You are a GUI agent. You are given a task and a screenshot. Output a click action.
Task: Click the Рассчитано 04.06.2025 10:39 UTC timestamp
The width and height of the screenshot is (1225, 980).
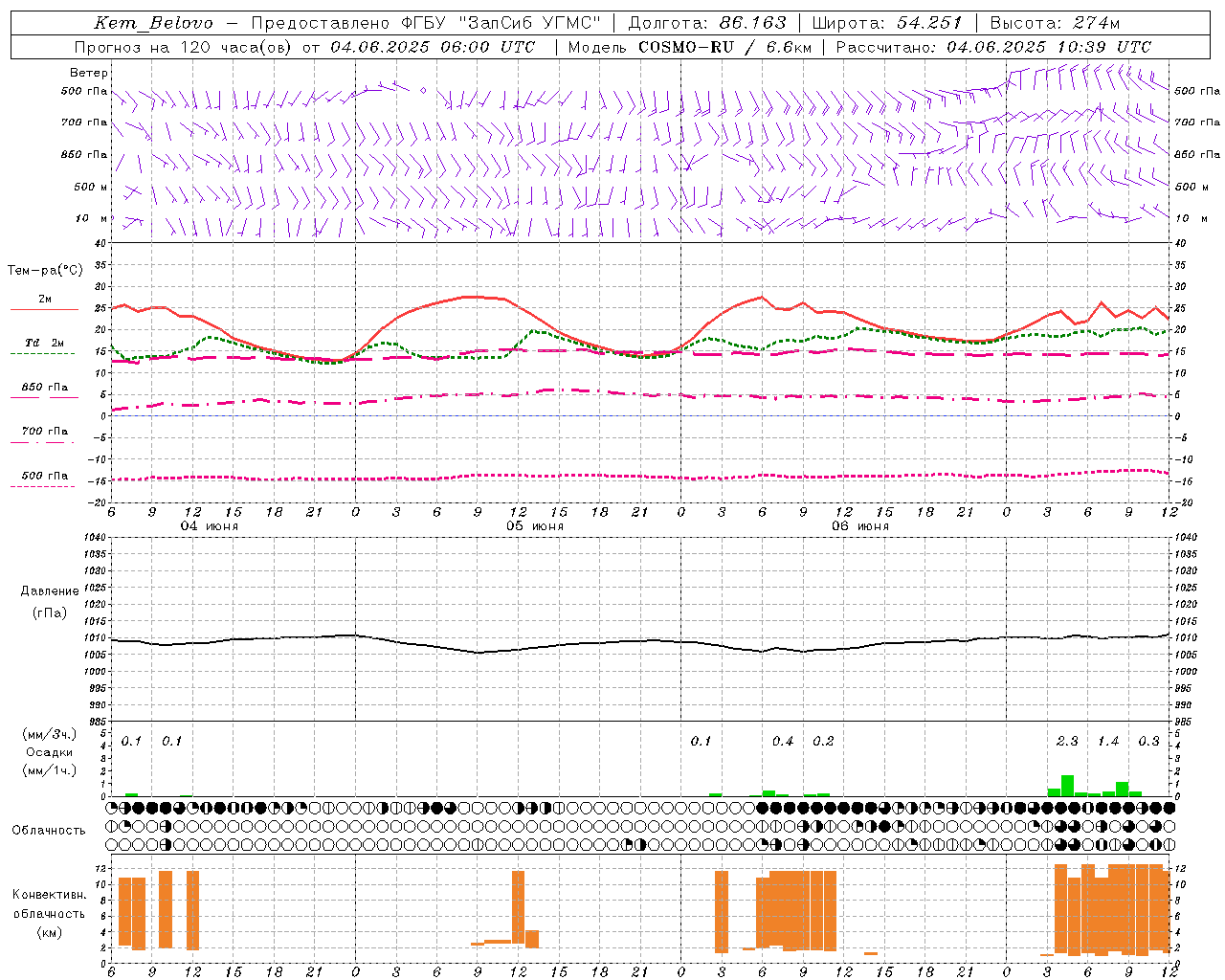(994, 47)
